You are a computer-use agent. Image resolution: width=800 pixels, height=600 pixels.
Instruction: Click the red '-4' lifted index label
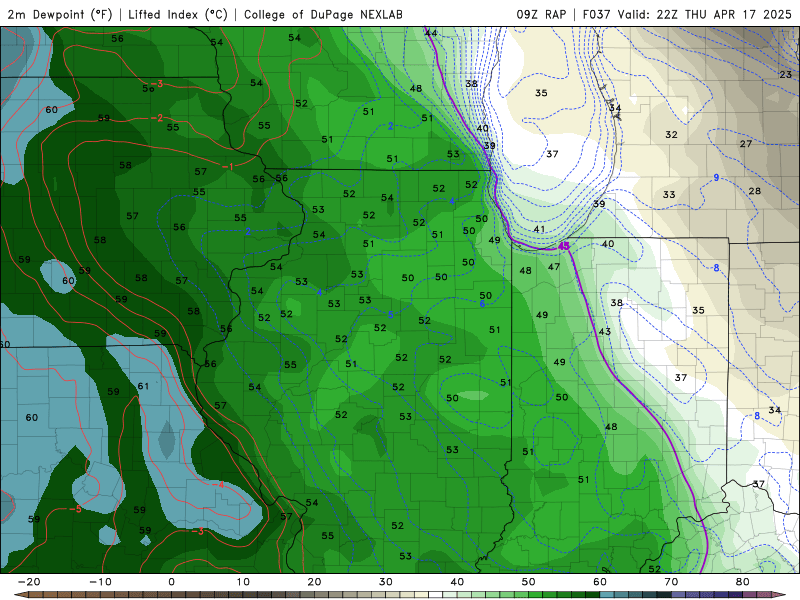coord(218,485)
